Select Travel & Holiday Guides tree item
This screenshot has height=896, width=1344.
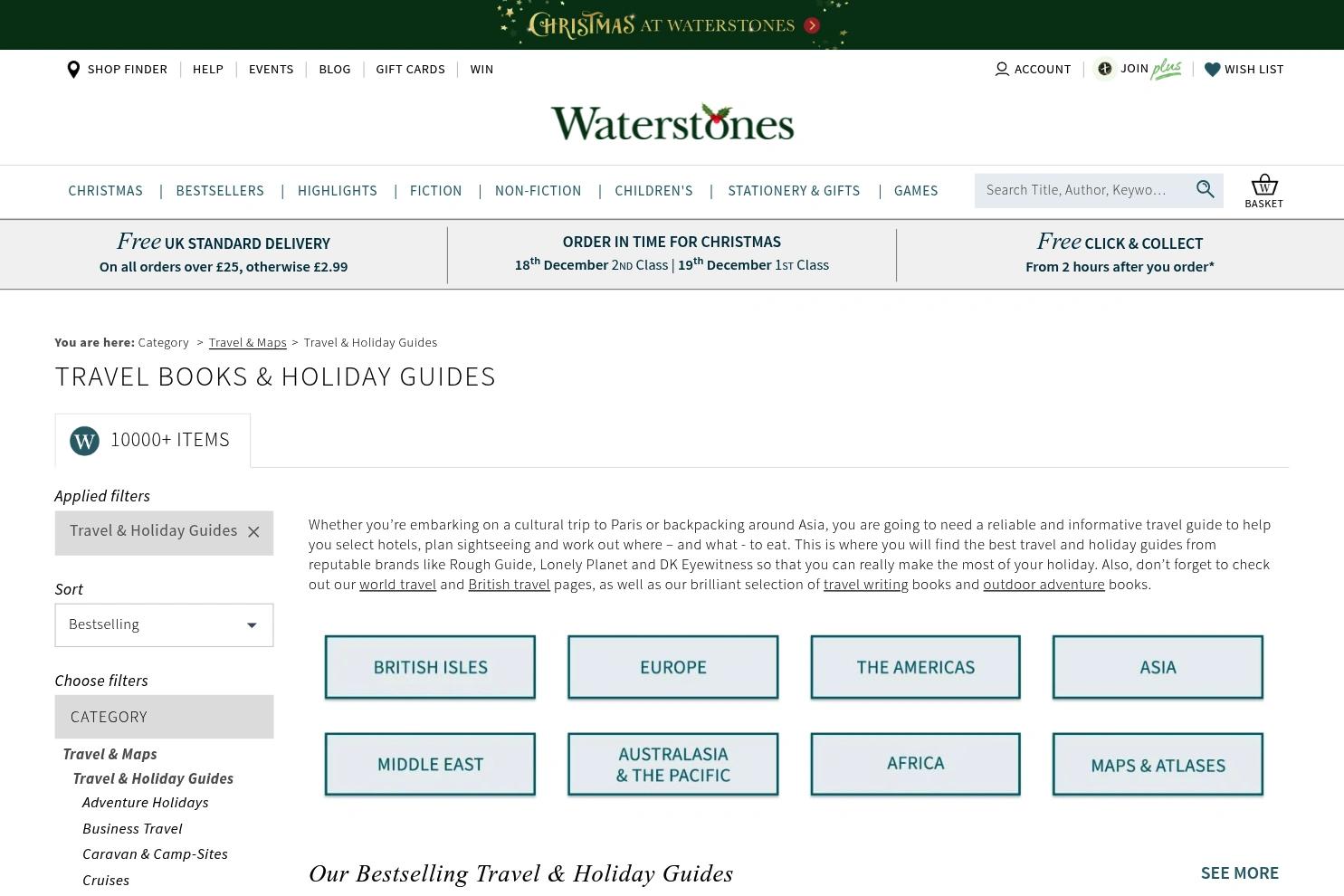point(153,778)
